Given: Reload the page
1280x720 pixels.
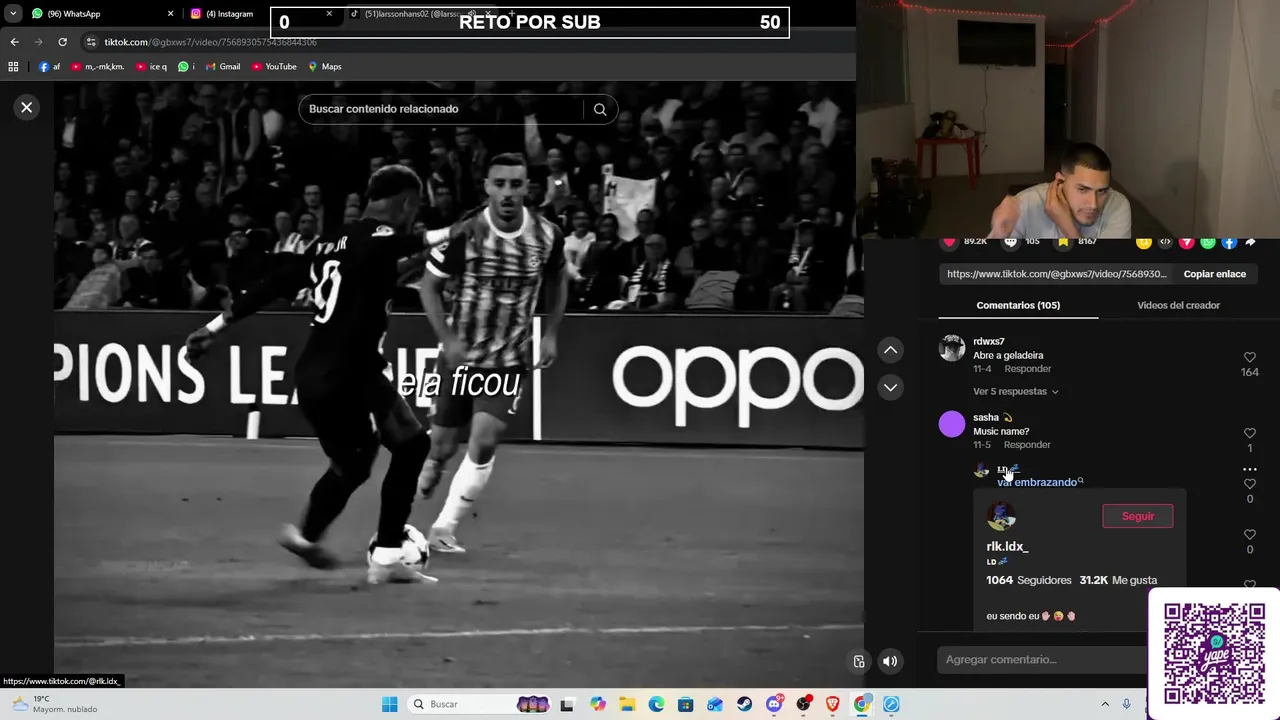Looking at the screenshot, I should point(62,42).
